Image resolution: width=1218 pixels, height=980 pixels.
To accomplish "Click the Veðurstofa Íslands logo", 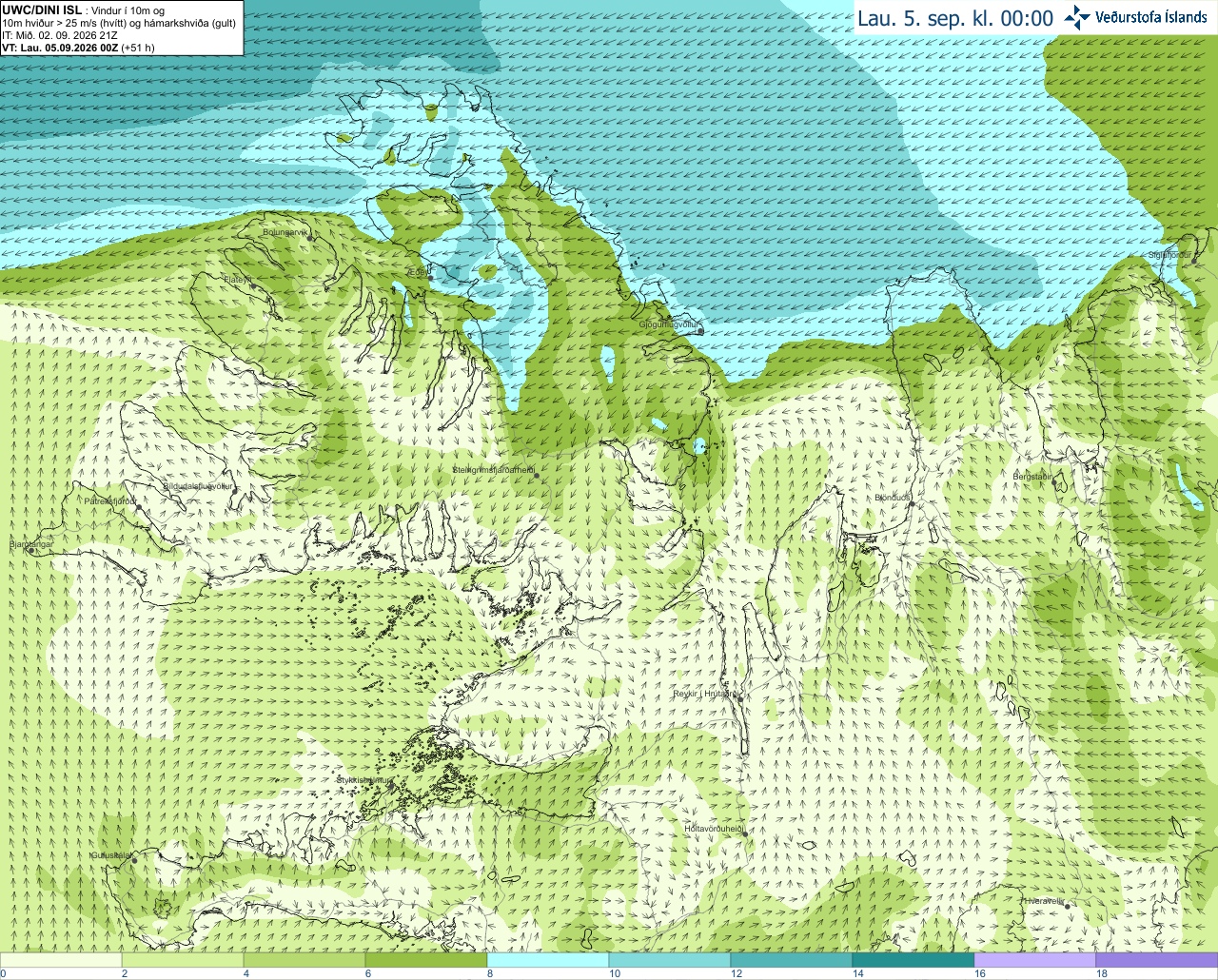I will pyautogui.click(x=1135, y=17).
